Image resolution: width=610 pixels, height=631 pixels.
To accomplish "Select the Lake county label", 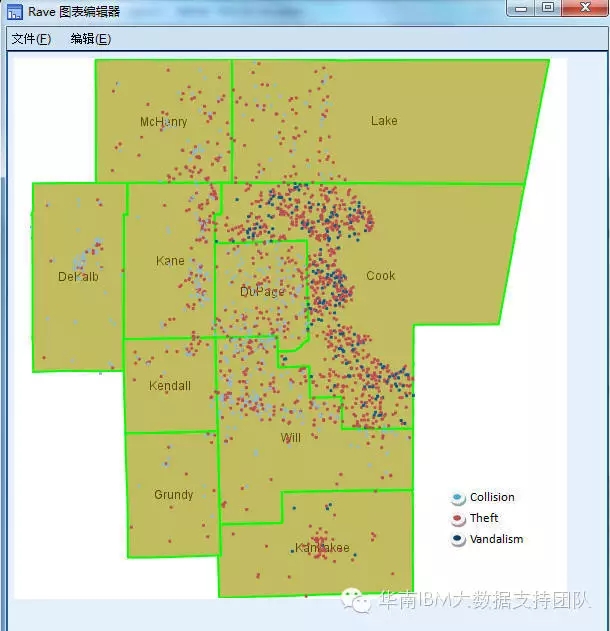I will coord(384,121).
